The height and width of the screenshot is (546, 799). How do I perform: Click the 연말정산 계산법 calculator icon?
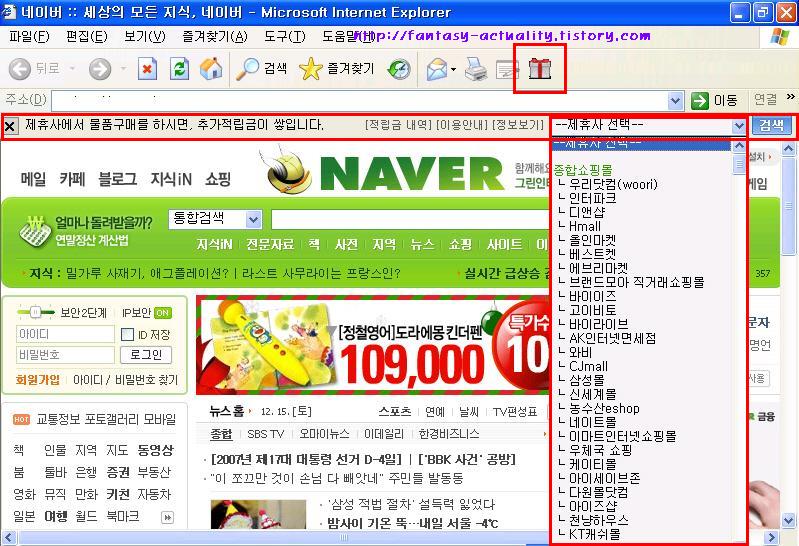click(x=36, y=232)
